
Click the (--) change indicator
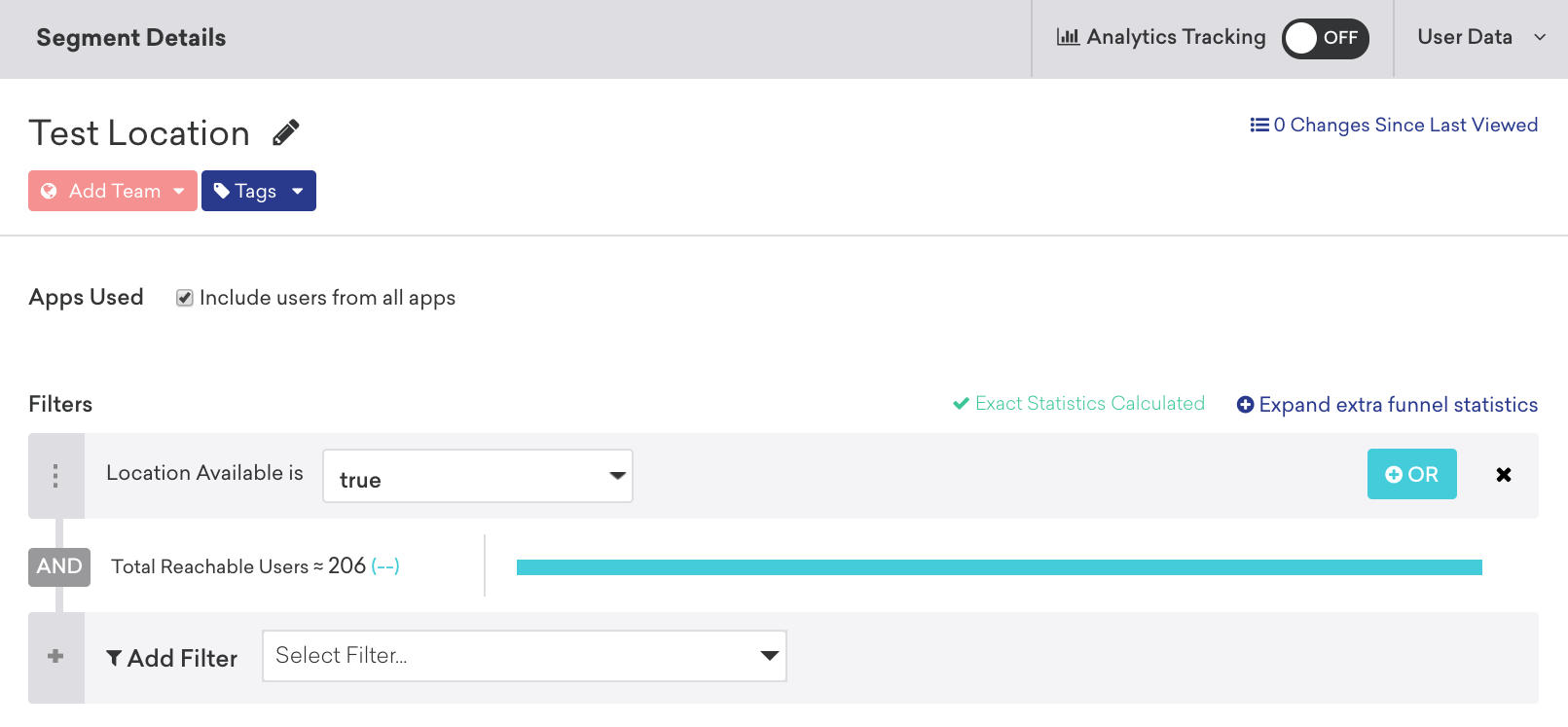point(385,566)
